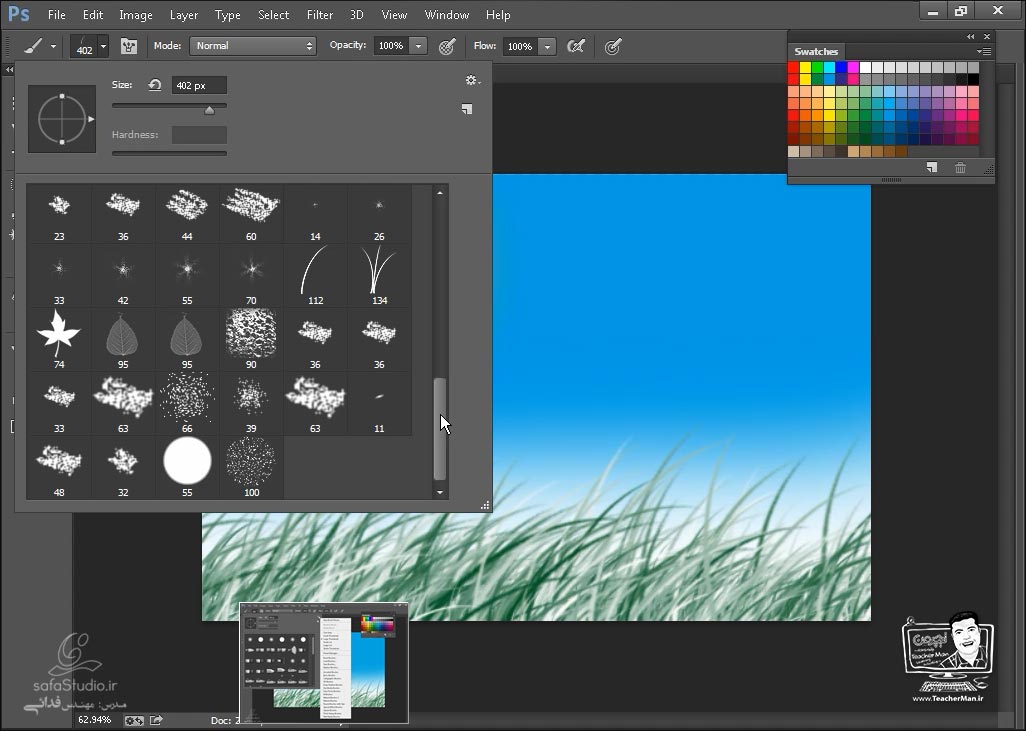Pick the red swatch in first row

pos(794,67)
